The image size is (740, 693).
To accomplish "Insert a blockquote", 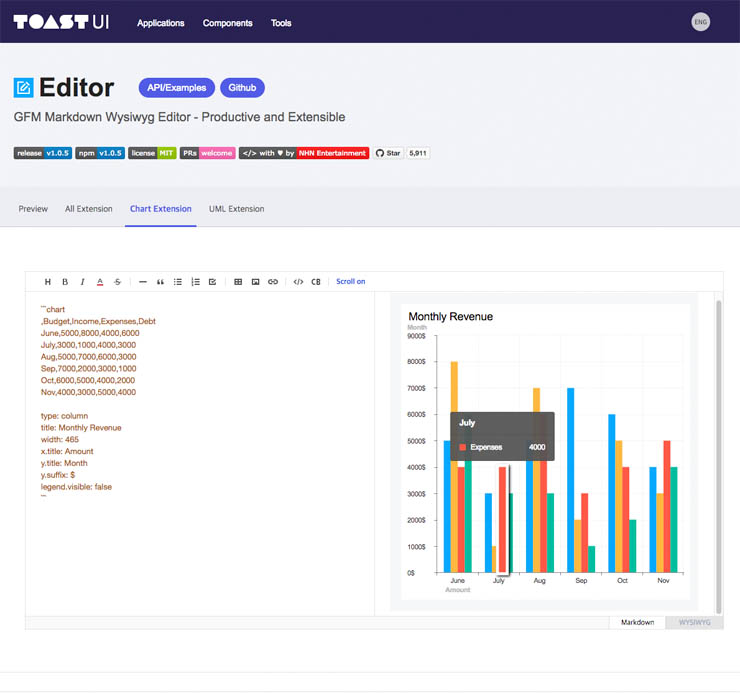I will tap(160, 282).
